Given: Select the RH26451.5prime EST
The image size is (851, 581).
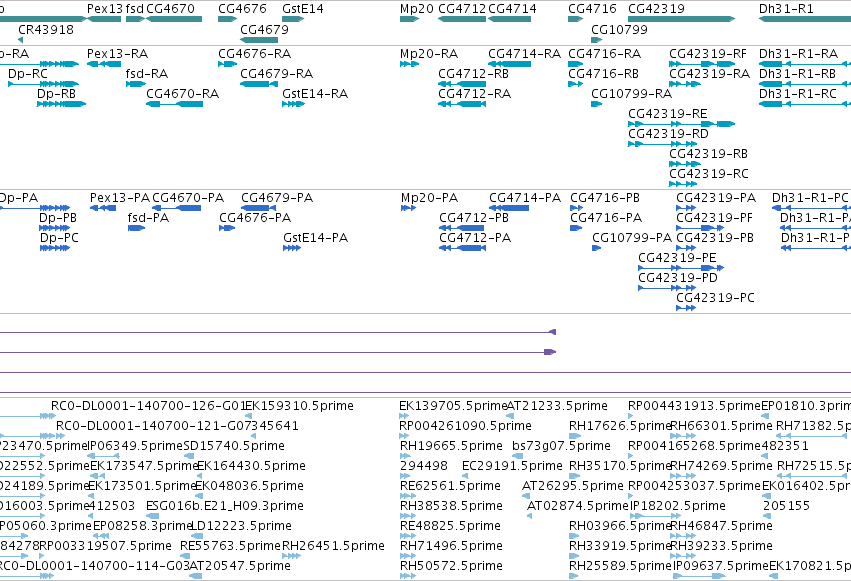Looking at the screenshot, I should coord(291,556).
